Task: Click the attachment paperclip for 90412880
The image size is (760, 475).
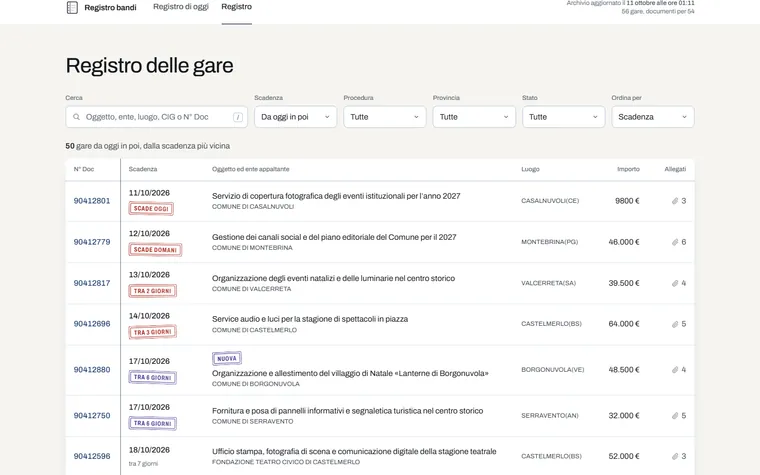Action: pyautogui.click(x=675, y=369)
